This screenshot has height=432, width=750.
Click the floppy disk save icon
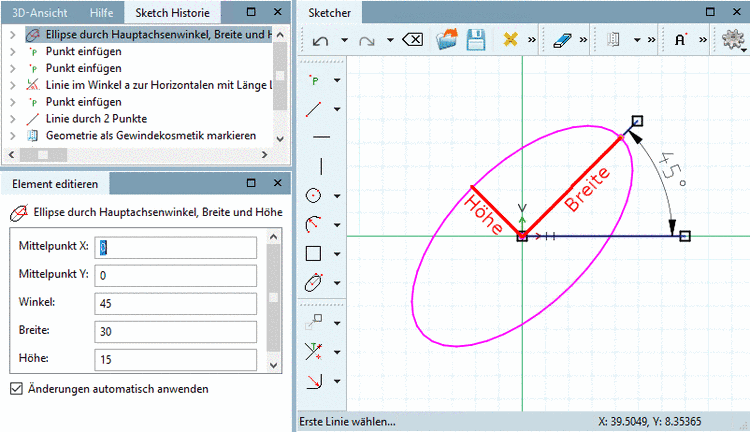point(476,40)
